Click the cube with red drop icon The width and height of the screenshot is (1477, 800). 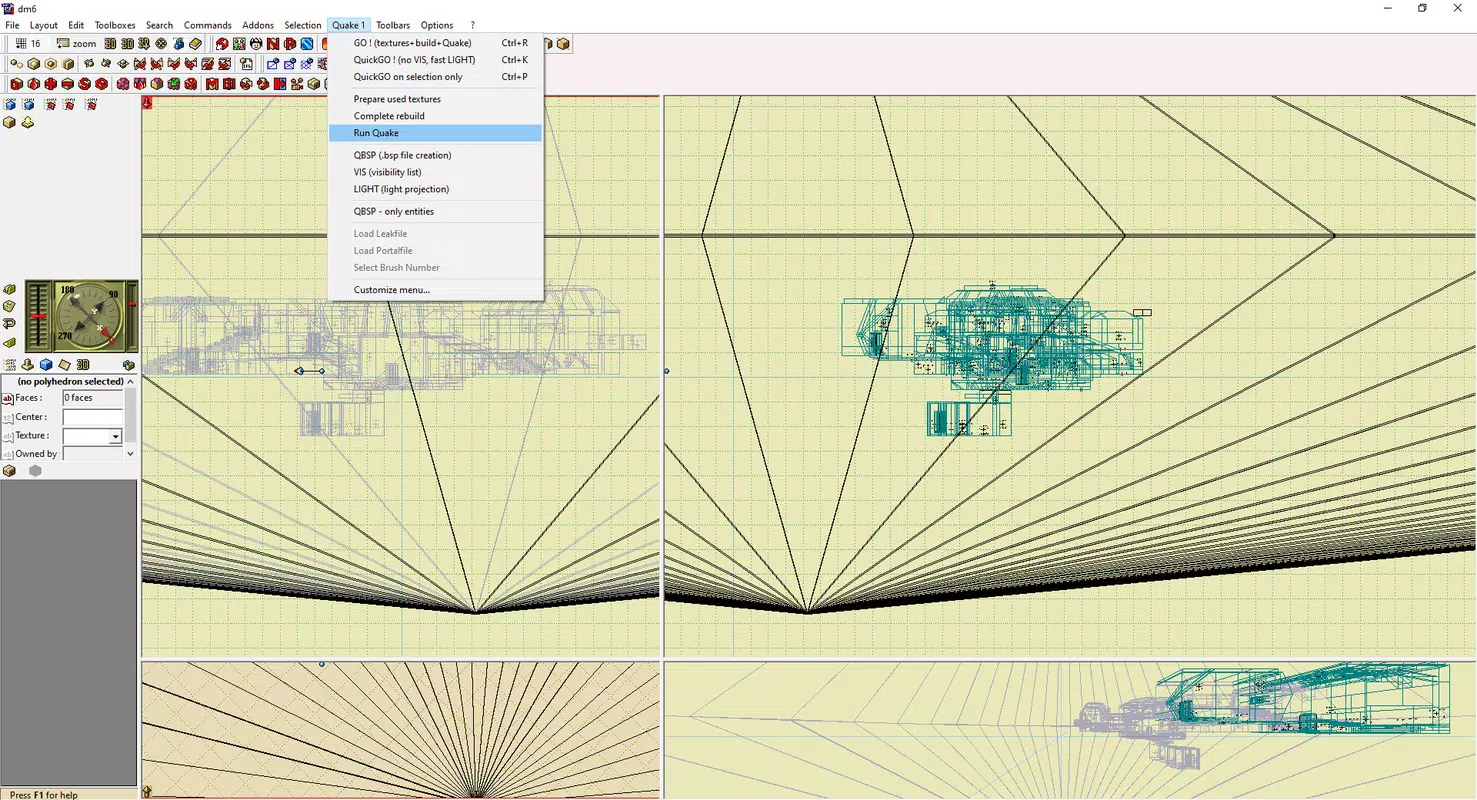34,84
